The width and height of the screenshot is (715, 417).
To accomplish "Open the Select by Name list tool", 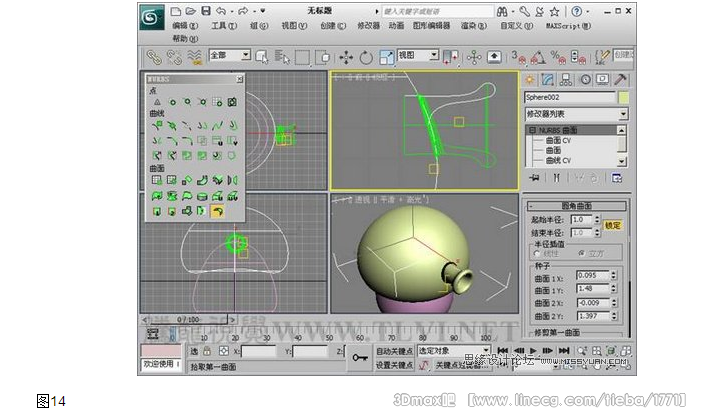I will [x=282, y=57].
